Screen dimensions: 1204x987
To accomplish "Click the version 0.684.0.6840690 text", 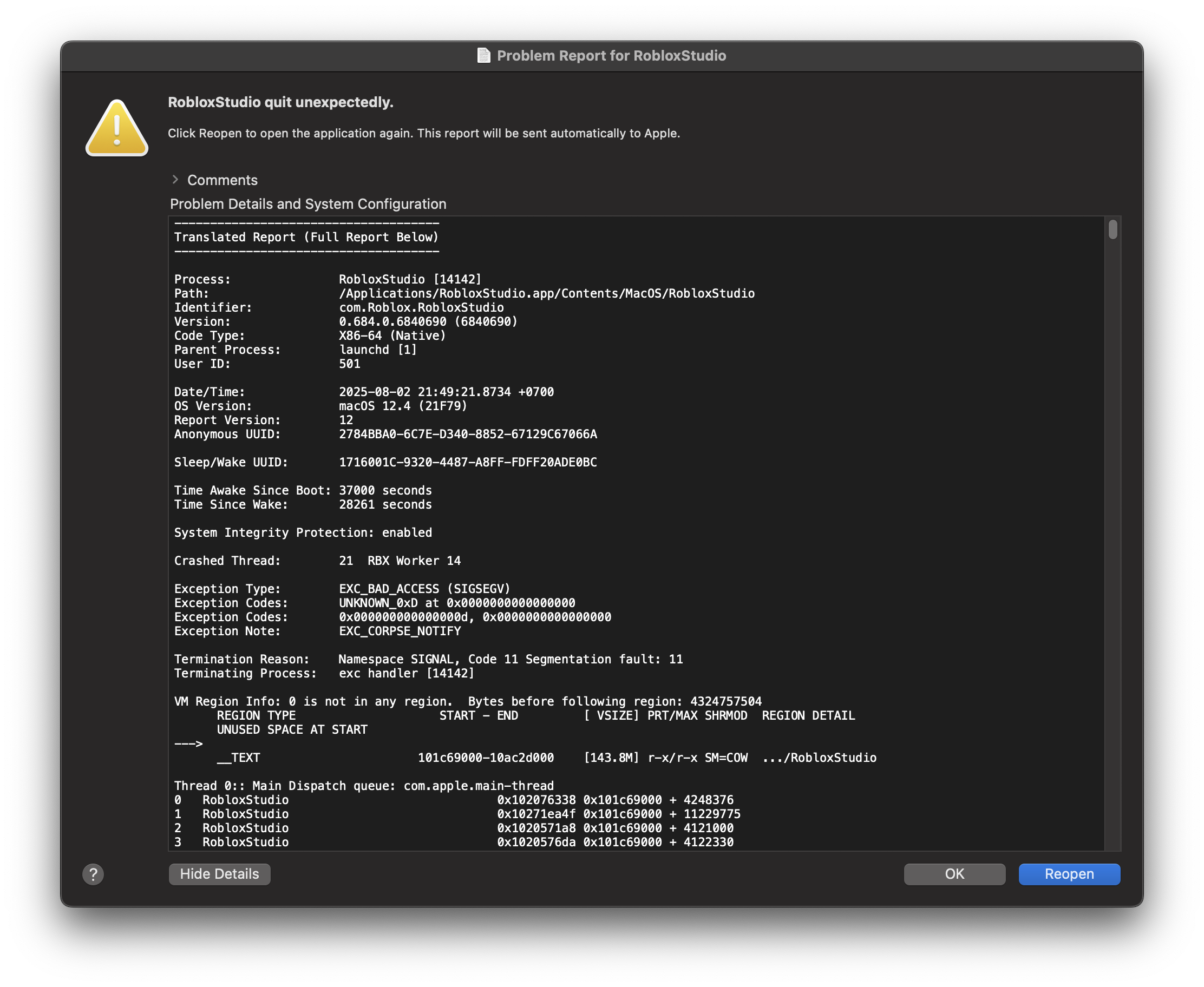I will [428, 321].
